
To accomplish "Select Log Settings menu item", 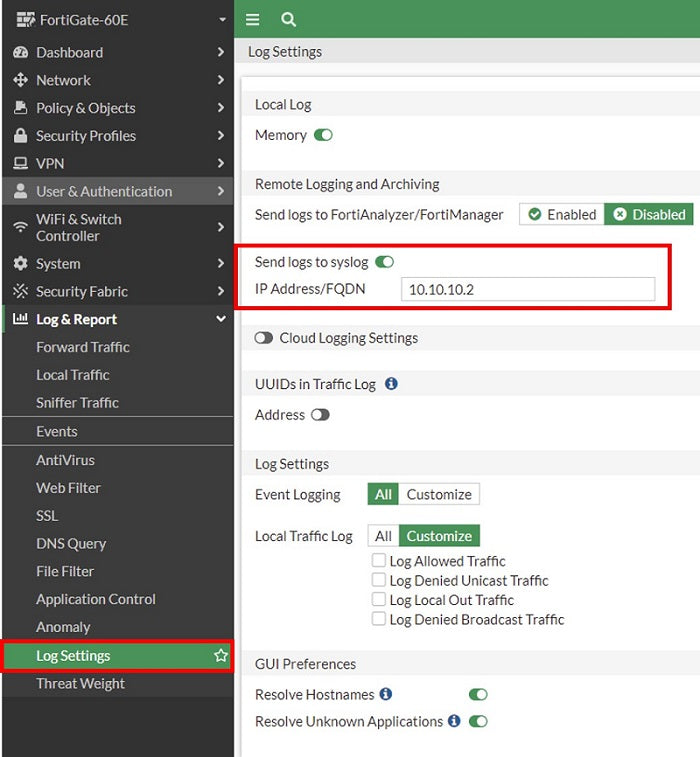I will click(x=118, y=656).
